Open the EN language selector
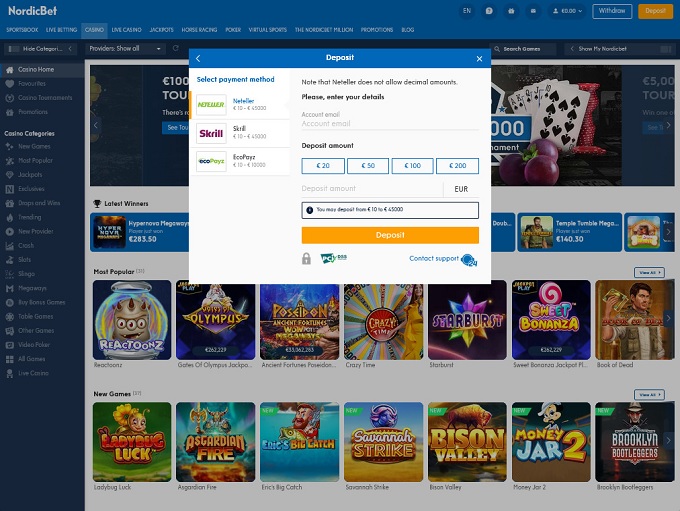The height and width of the screenshot is (511, 680). 467,12
